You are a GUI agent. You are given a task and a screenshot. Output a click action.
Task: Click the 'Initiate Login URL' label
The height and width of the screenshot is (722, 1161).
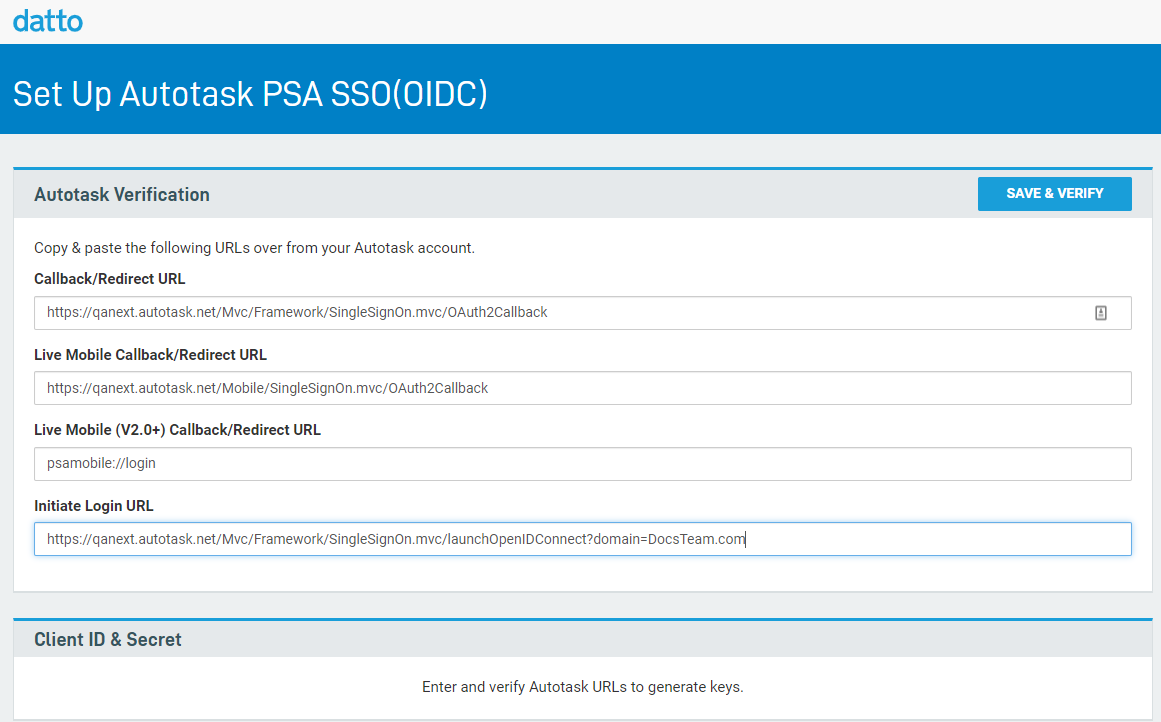coord(93,506)
